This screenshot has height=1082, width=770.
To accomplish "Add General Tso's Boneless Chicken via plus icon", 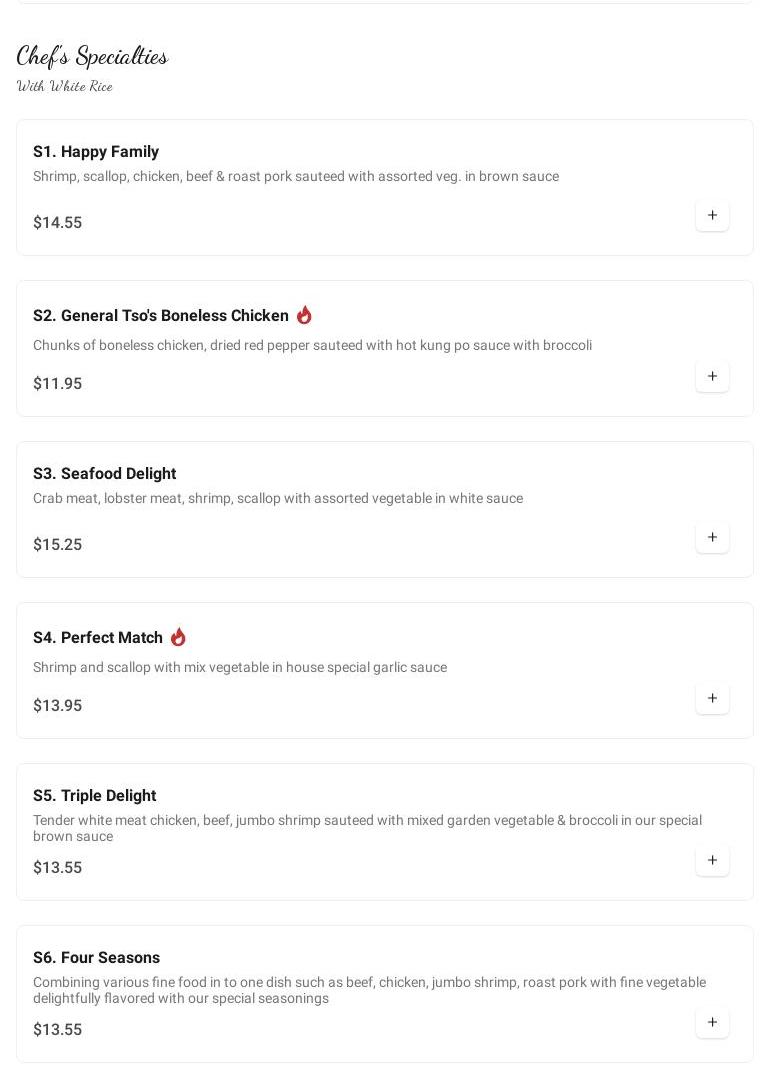I will coord(712,377).
